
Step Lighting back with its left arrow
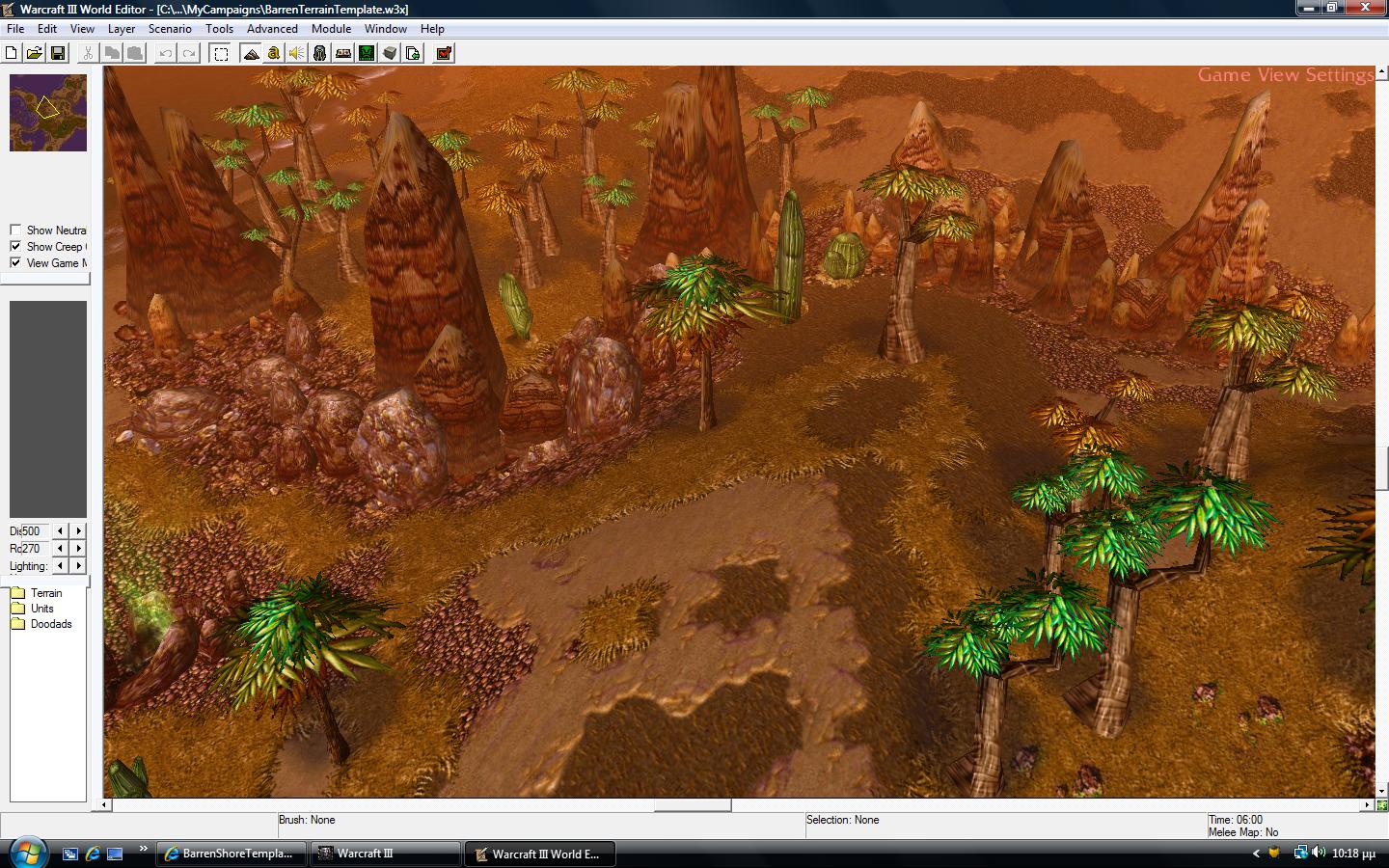pyautogui.click(x=61, y=566)
